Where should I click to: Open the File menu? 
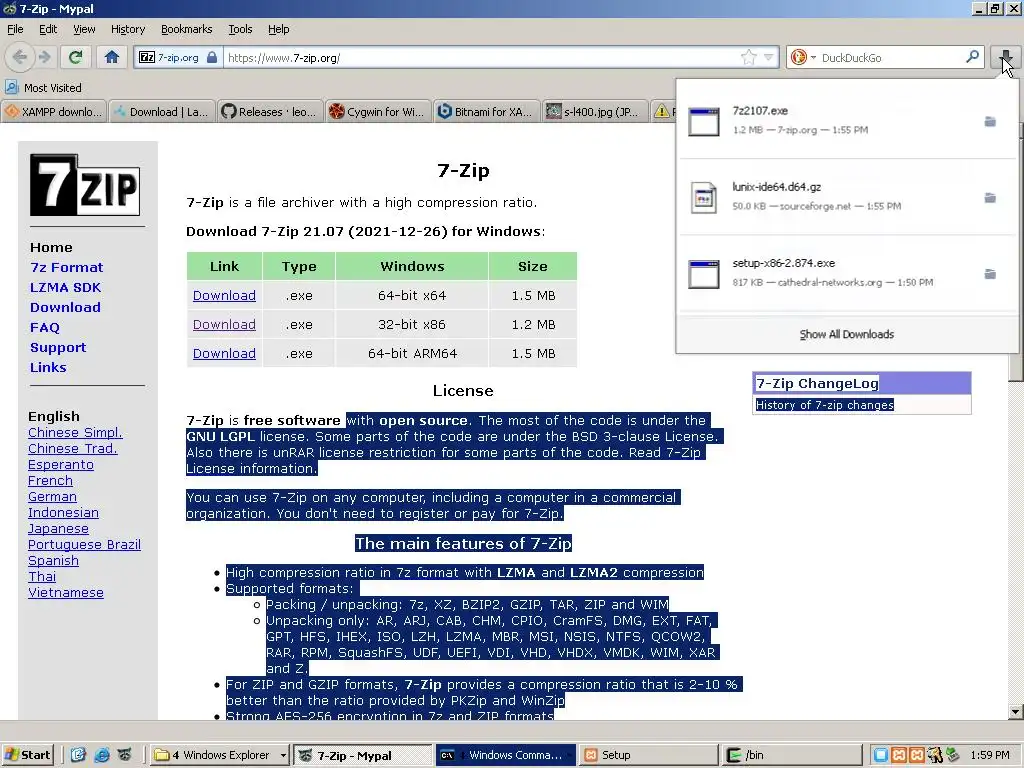tap(15, 29)
